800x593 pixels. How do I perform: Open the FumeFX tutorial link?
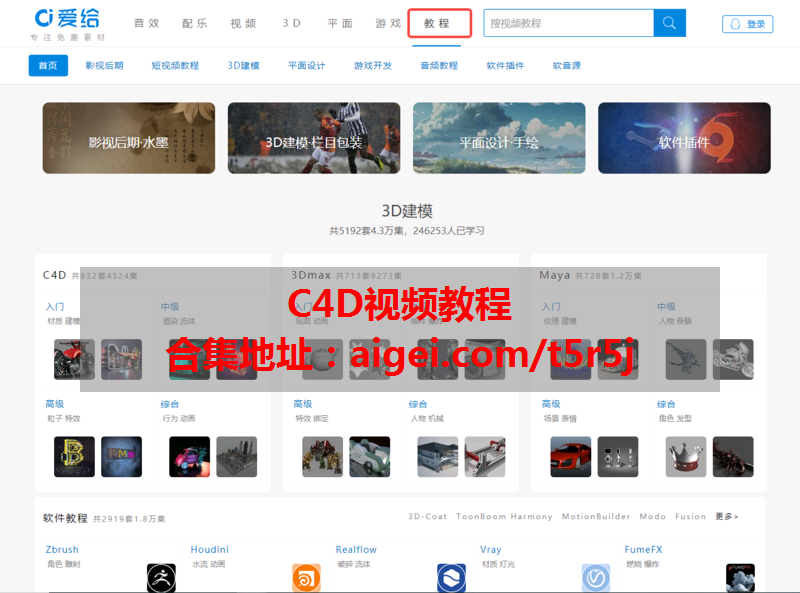click(x=643, y=550)
